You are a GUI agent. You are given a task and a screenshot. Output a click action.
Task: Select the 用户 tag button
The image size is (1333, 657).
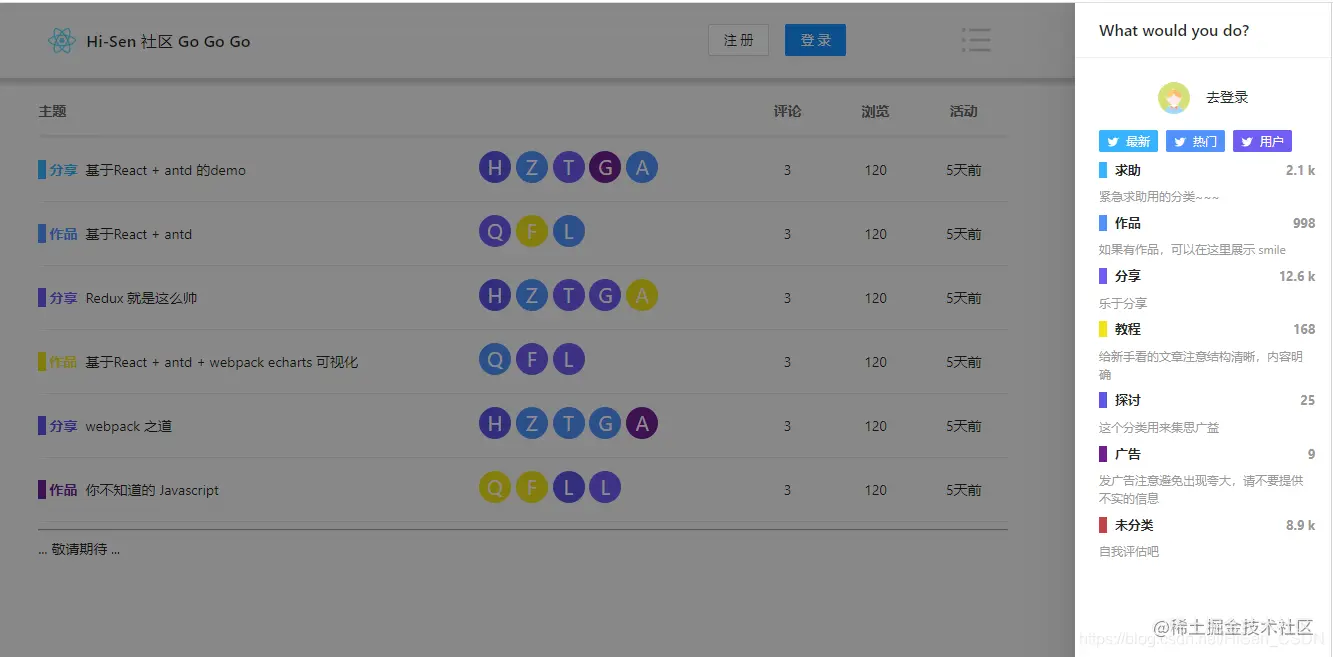pos(1262,141)
